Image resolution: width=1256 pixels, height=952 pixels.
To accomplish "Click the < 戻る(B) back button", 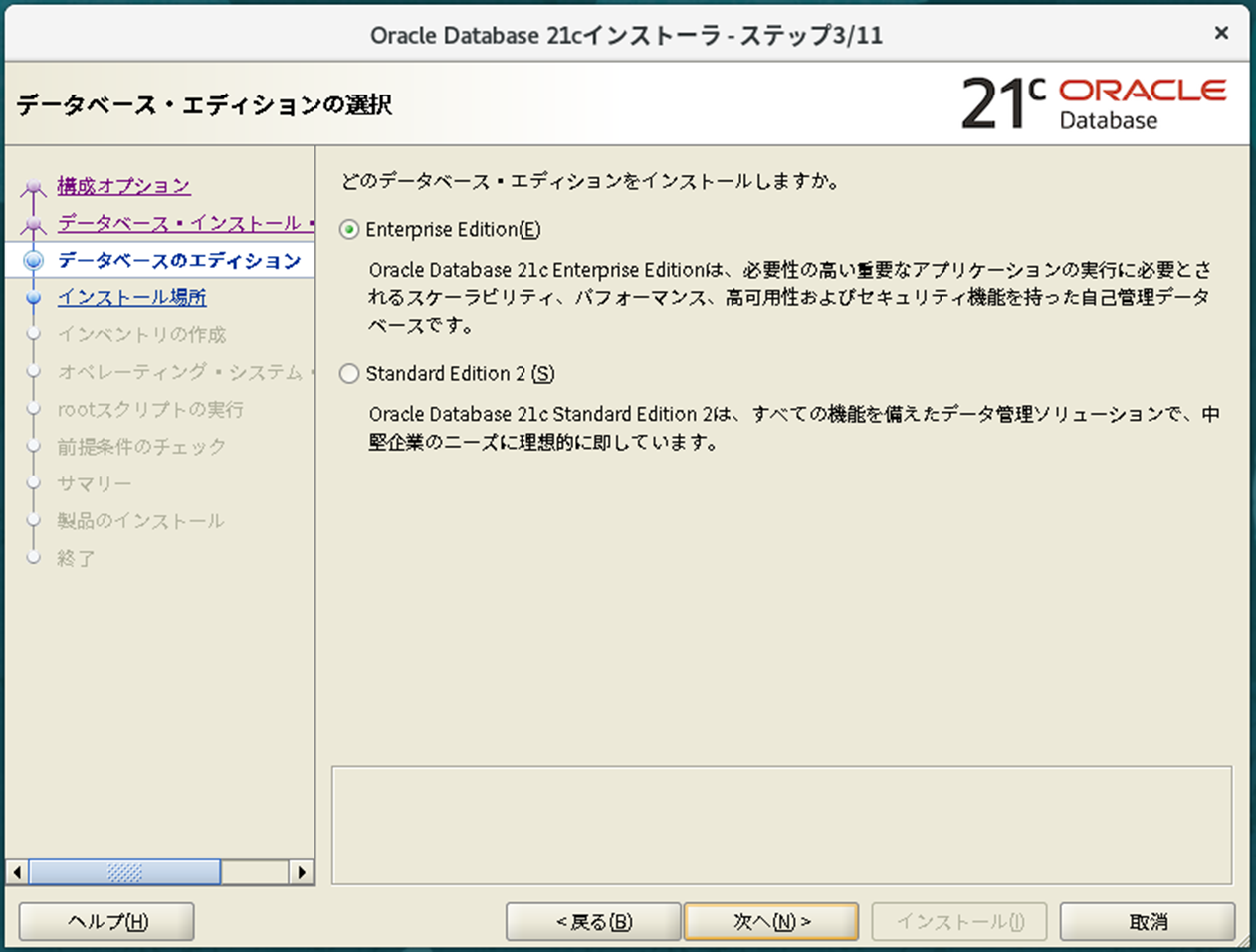I will [593, 922].
